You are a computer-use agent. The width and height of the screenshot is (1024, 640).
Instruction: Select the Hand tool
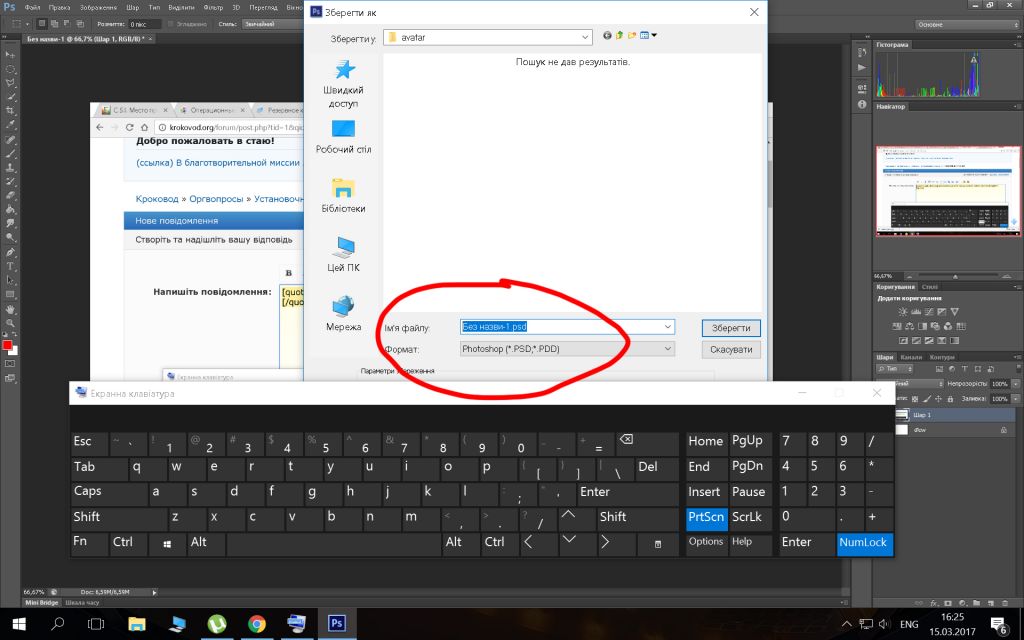pos(11,310)
